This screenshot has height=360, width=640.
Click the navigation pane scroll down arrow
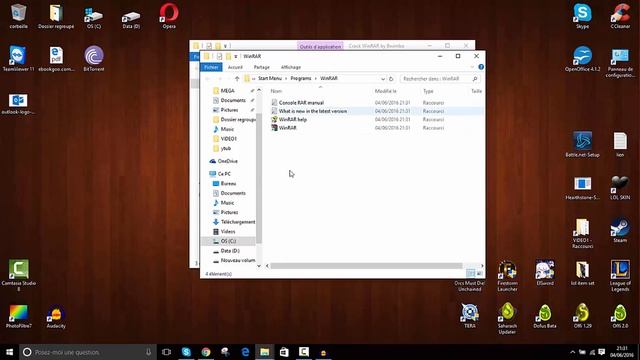(259, 266)
